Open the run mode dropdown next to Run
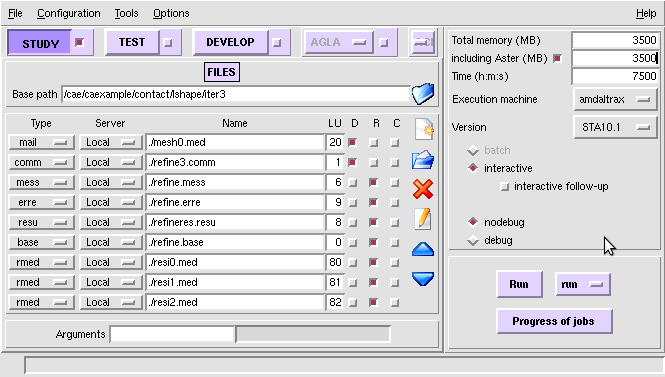 point(583,284)
